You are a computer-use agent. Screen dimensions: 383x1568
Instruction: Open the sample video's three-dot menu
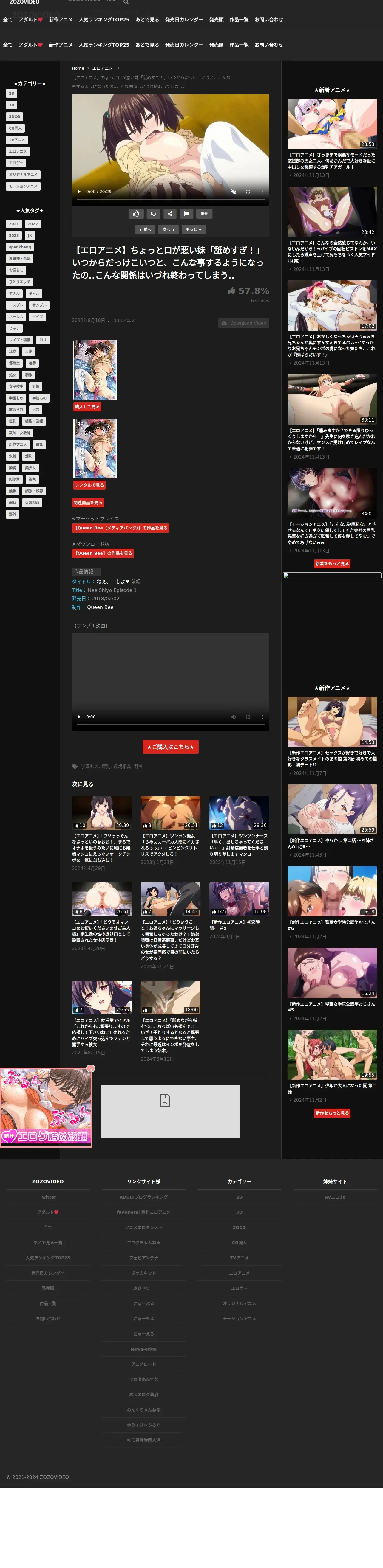[x=262, y=717]
